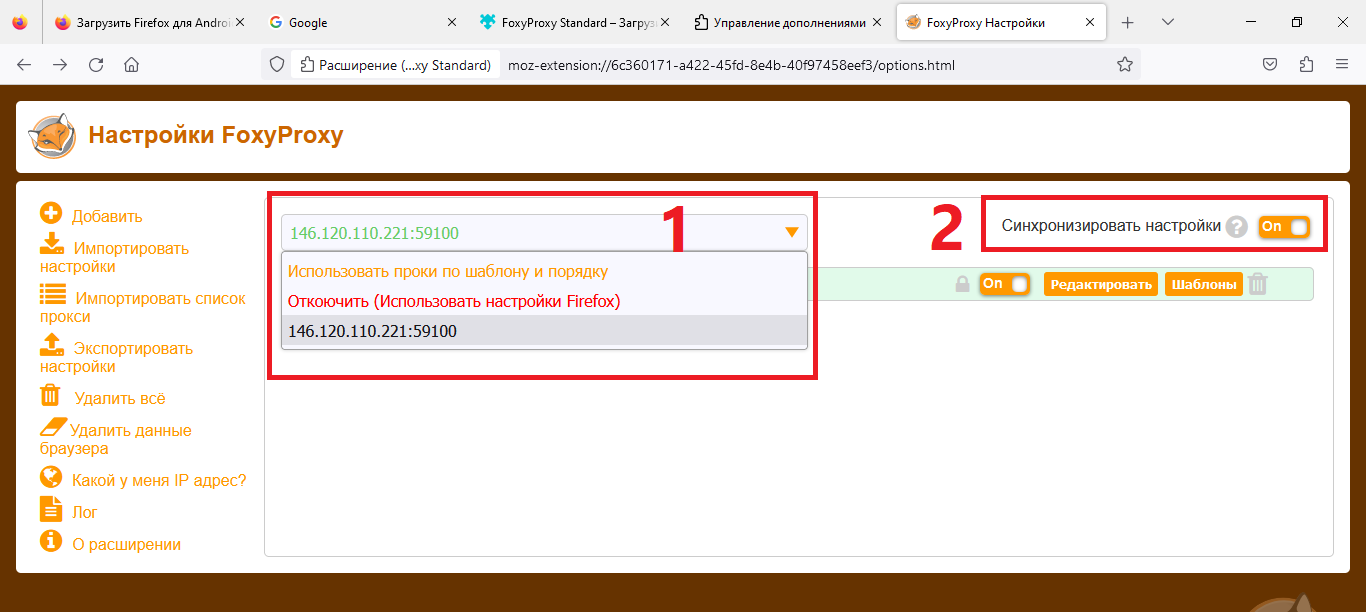Click the sync settings help question mark

(x=1237, y=227)
